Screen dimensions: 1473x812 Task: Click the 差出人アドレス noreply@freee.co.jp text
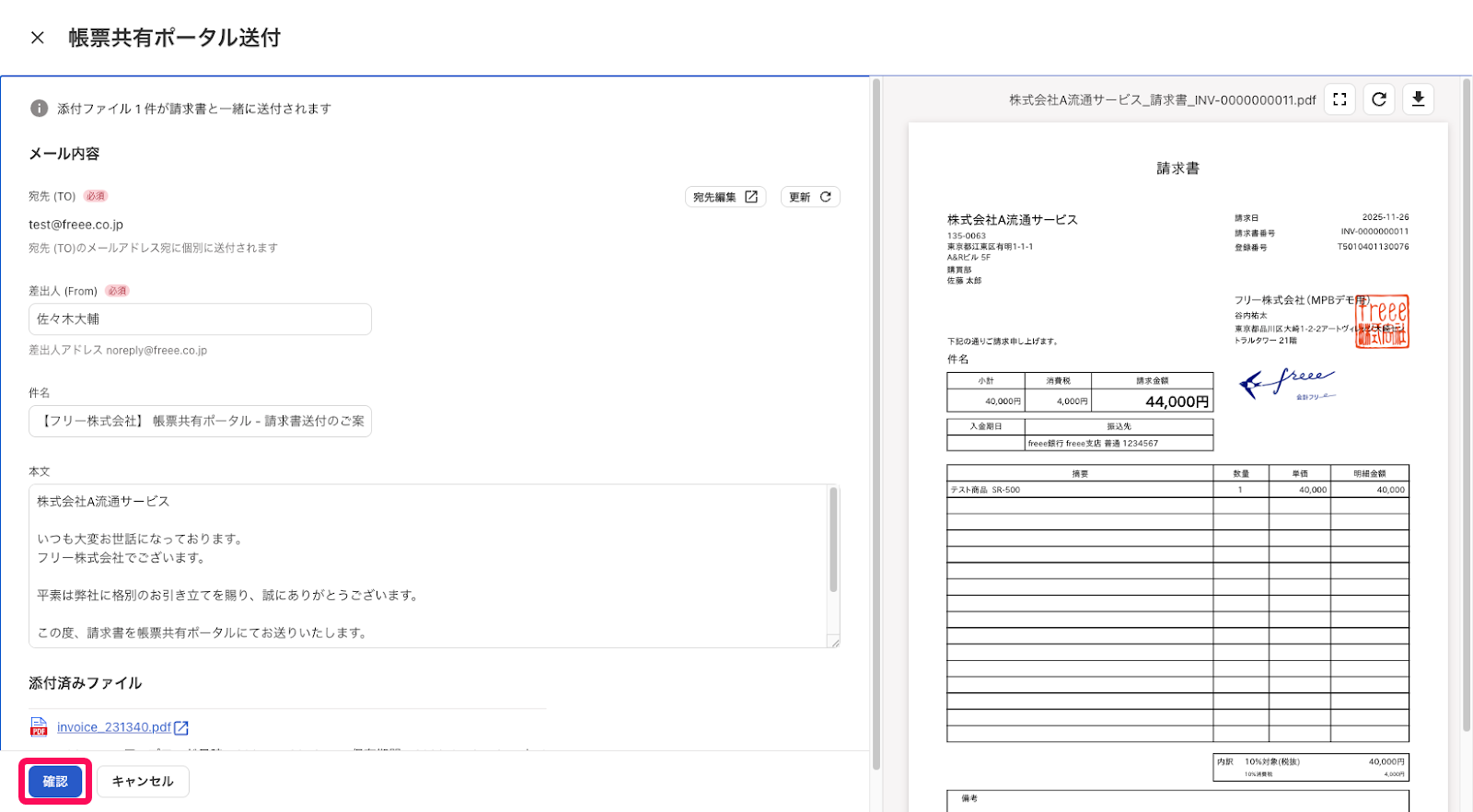(x=118, y=351)
